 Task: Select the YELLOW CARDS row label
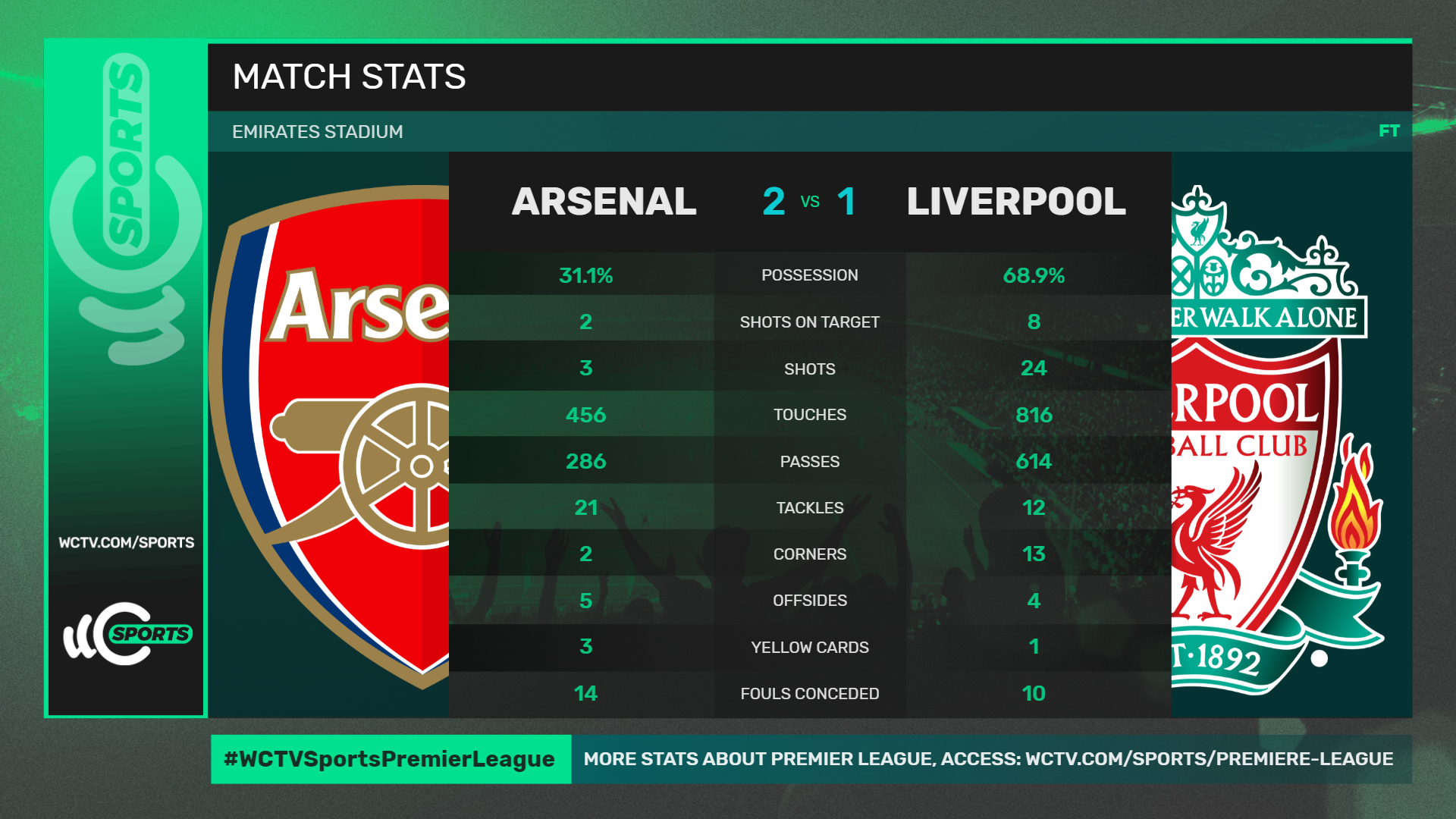click(x=809, y=648)
